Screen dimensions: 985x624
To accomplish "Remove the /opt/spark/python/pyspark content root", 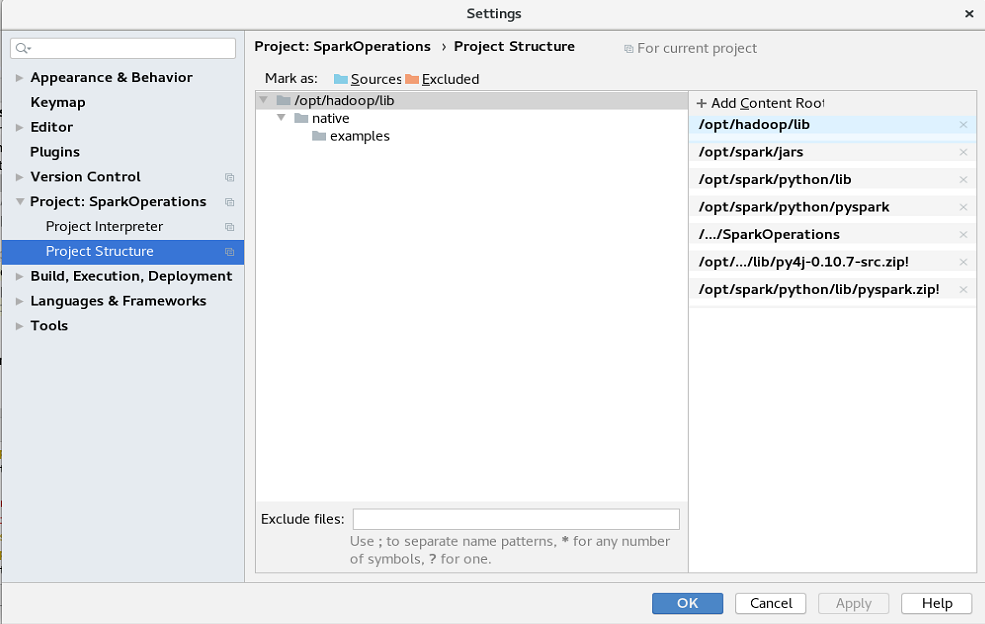I will (x=963, y=207).
